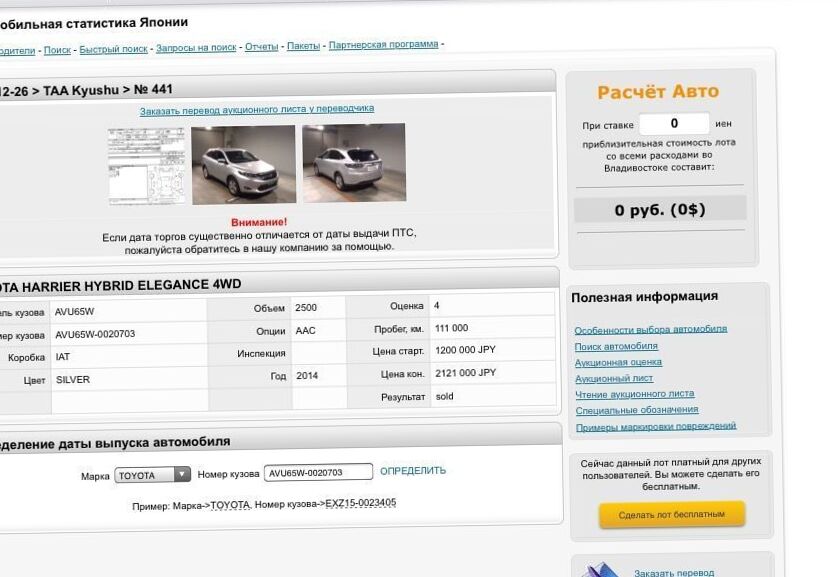Click the Заказать перевод link at bottom

click(x=674, y=572)
